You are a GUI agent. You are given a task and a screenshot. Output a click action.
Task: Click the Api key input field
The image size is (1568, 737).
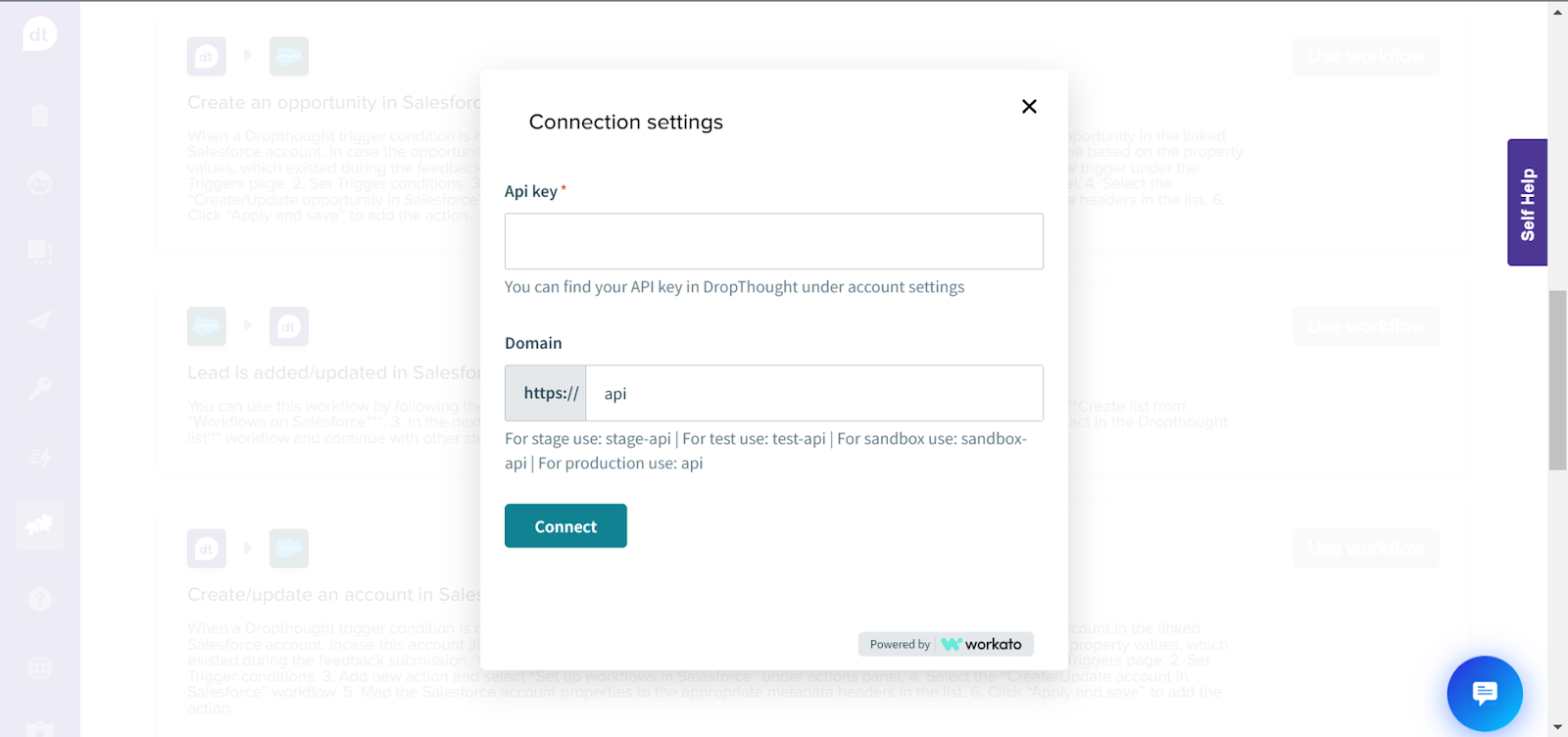coord(773,241)
